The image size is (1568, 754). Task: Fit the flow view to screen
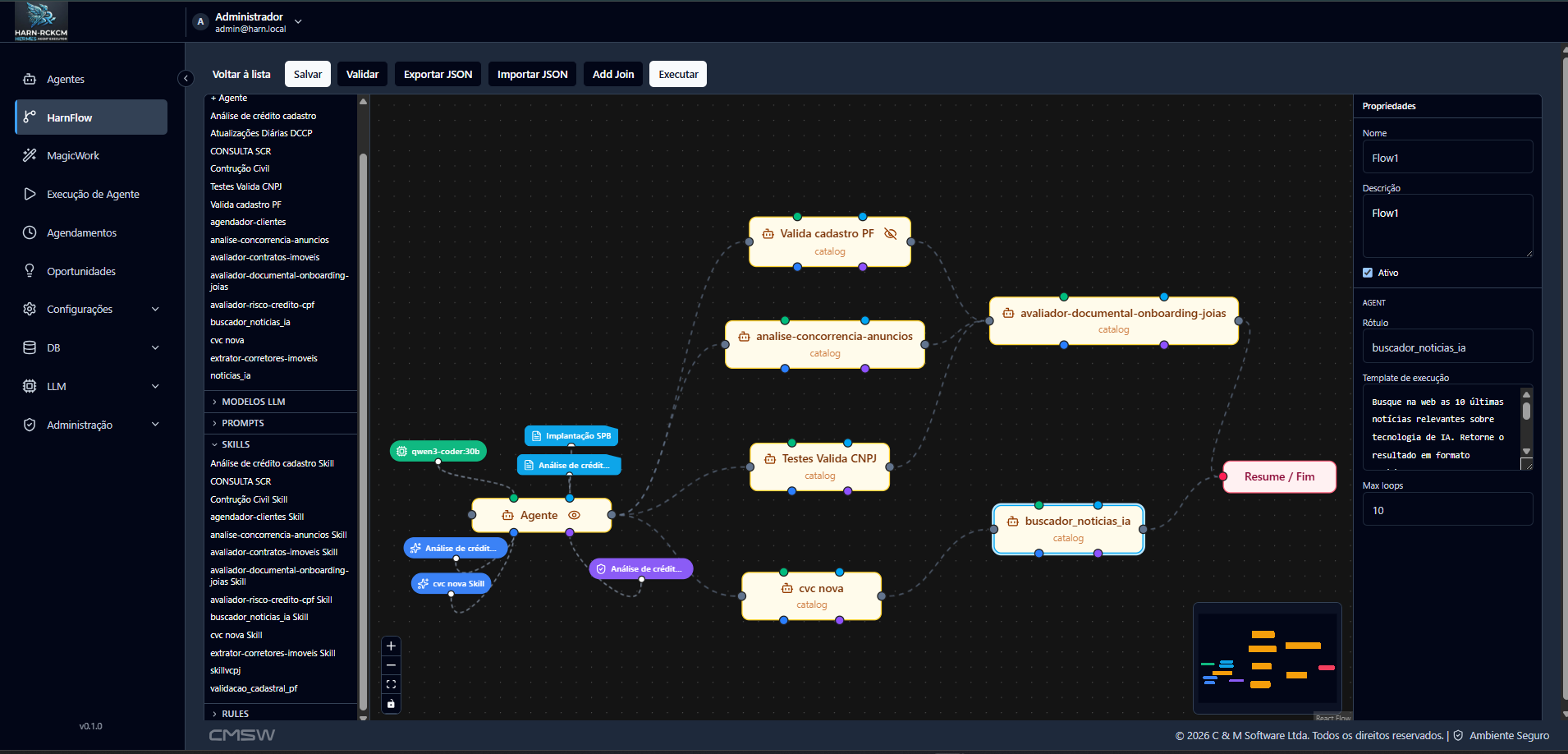pyautogui.click(x=391, y=684)
